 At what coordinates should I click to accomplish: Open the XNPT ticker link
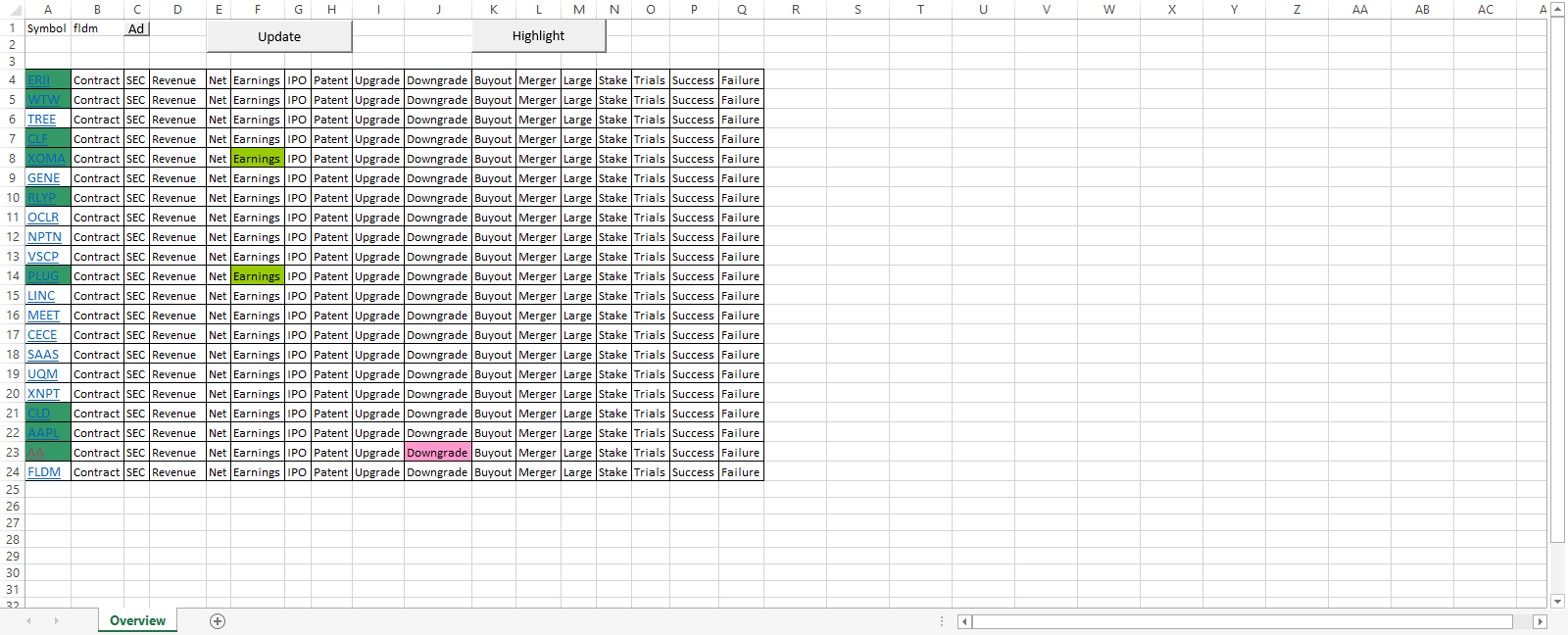coord(43,394)
